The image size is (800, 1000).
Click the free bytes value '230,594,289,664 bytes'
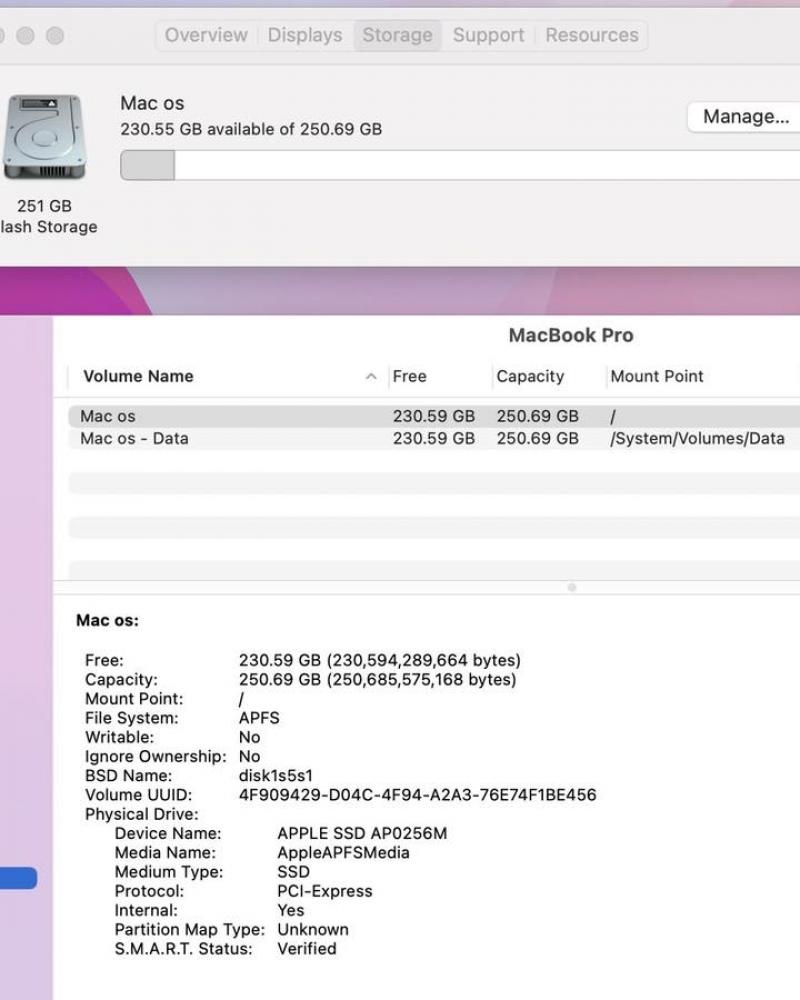coord(424,660)
